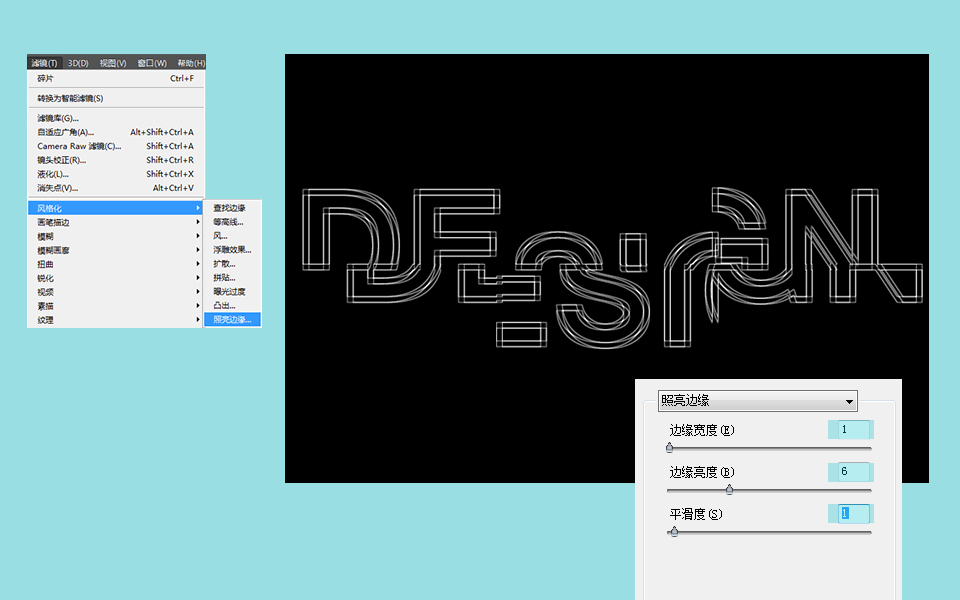Click 照亮边缘... glowing edges item
Image resolution: width=960 pixels, height=600 pixels.
coord(232,320)
